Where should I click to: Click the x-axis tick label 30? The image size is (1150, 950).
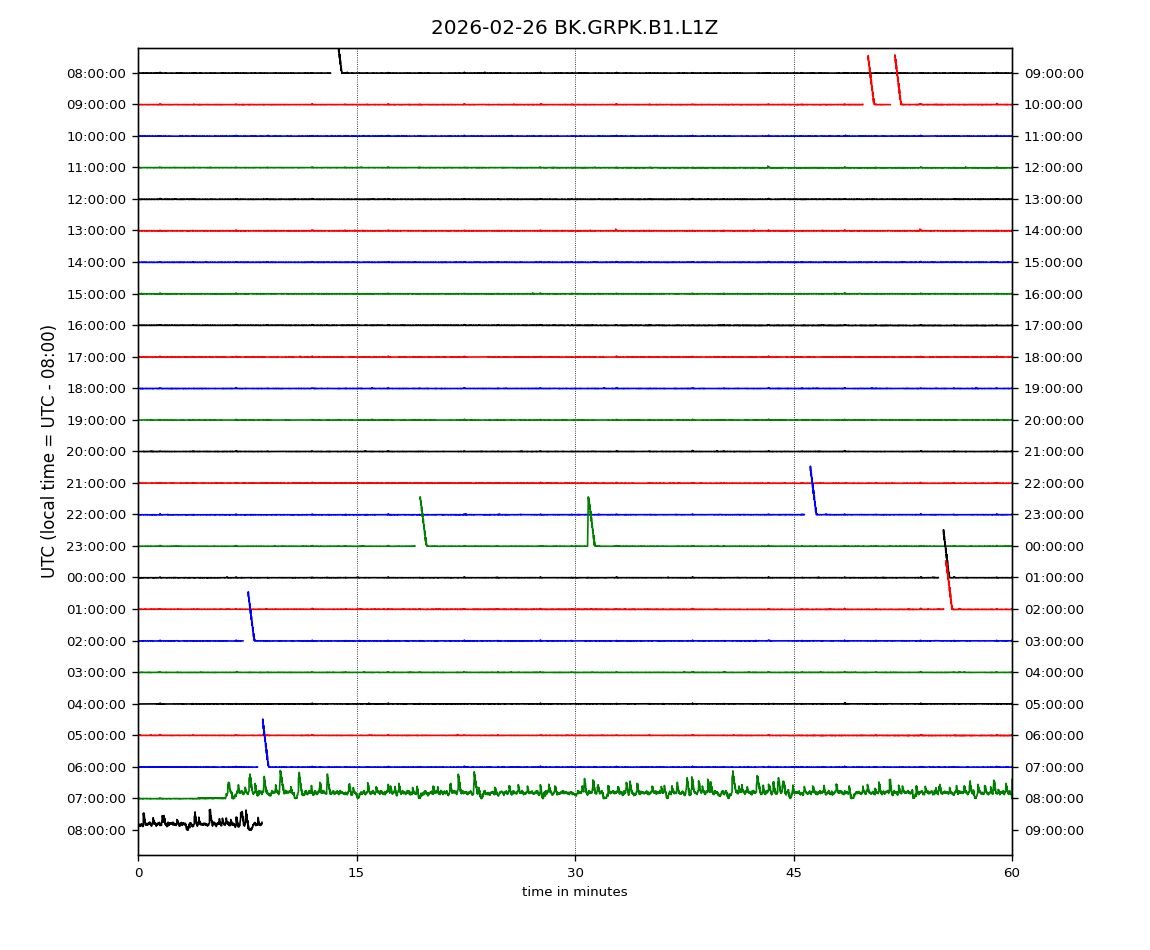click(575, 873)
